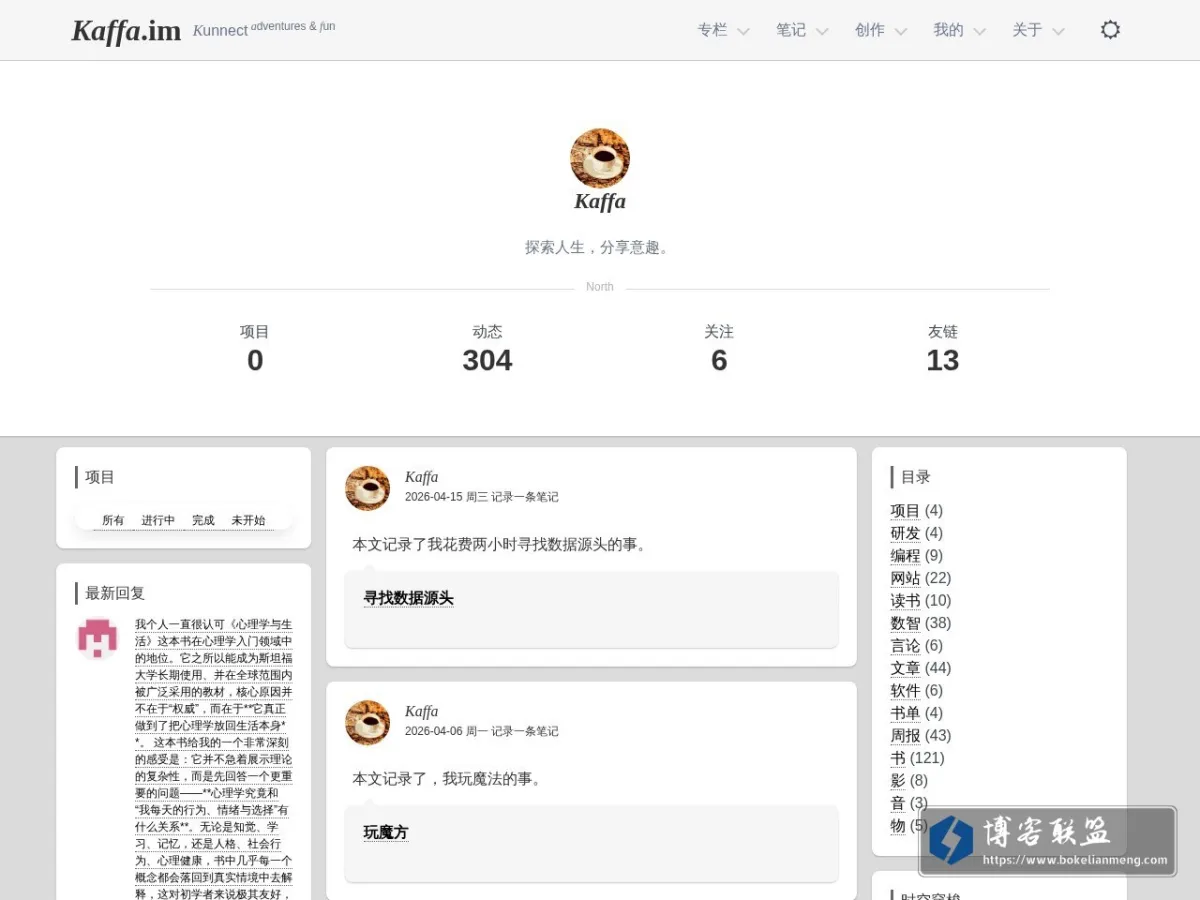
Task: Click the 目录 section heading
Action: tap(916, 477)
